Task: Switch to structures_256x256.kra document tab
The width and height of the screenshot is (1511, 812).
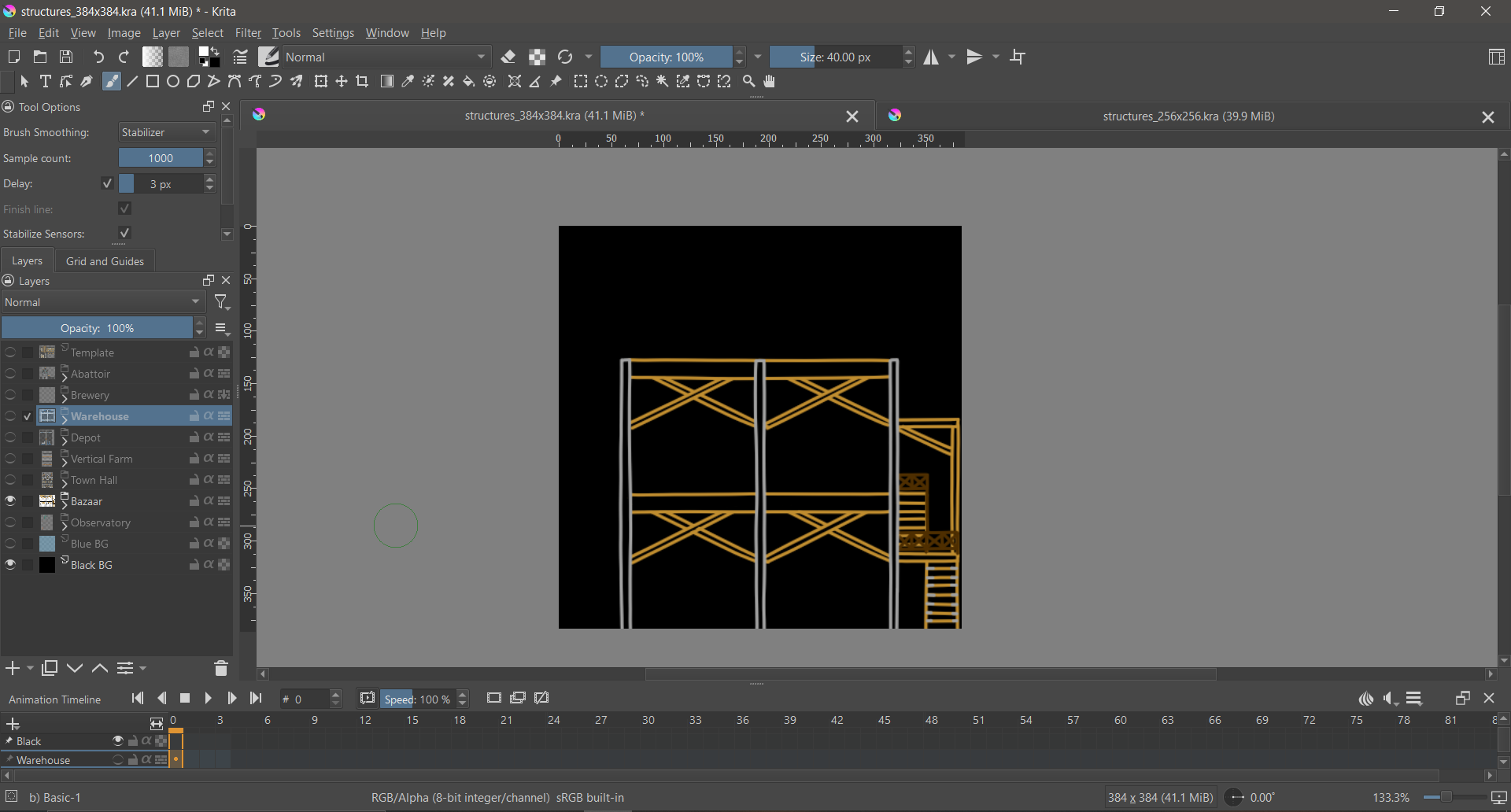Action: [x=1188, y=116]
